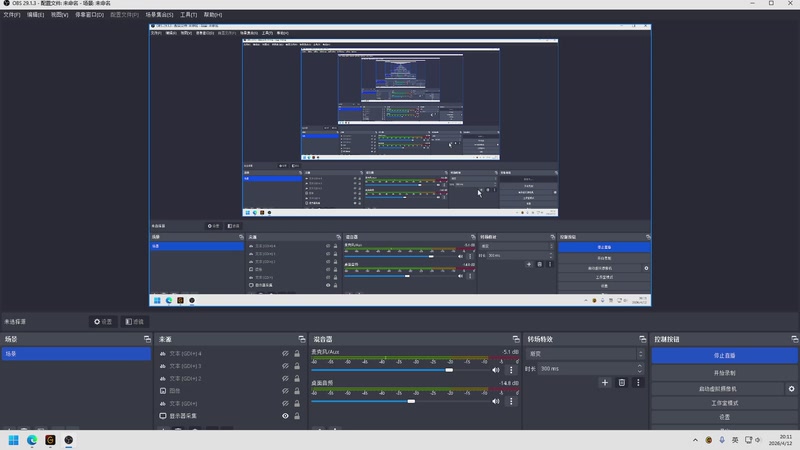Toggle lock on display capture (显示器采集) source
The height and width of the screenshot is (450, 800).
(x=297, y=416)
